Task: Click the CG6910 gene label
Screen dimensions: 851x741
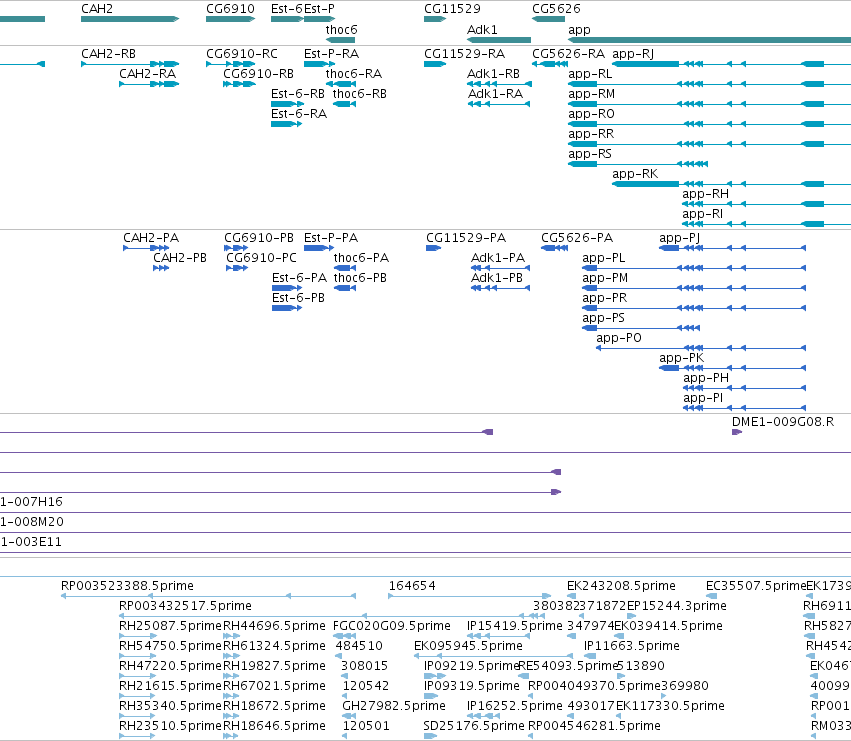Action: click(230, 9)
